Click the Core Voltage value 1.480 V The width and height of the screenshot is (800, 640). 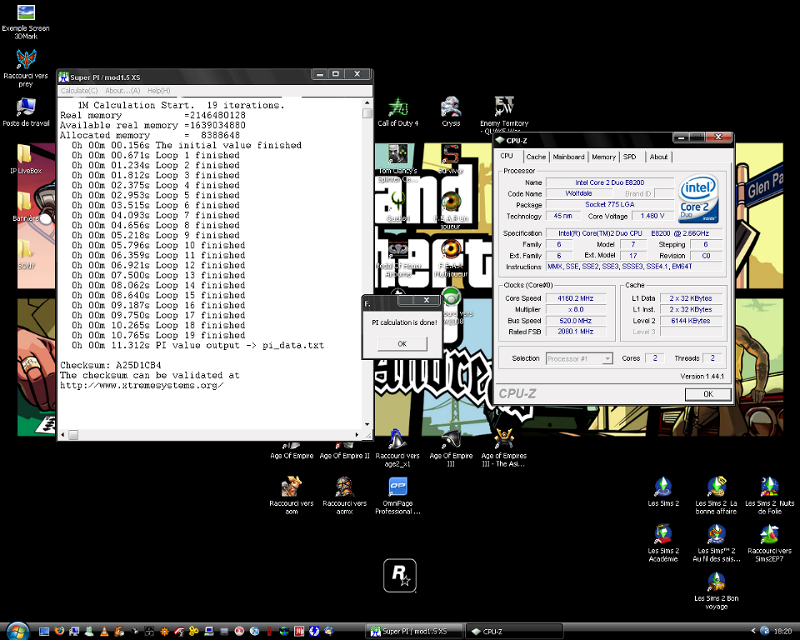coord(653,216)
